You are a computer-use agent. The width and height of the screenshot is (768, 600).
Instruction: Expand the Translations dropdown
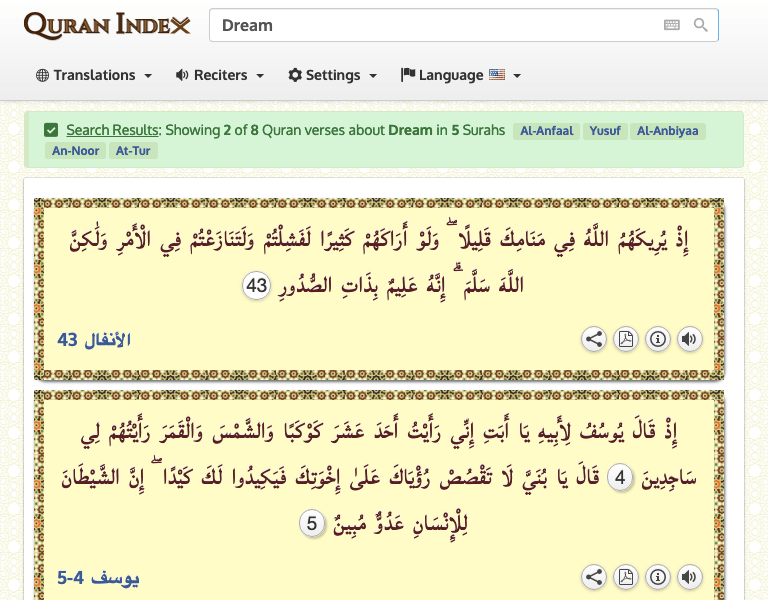pos(94,75)
